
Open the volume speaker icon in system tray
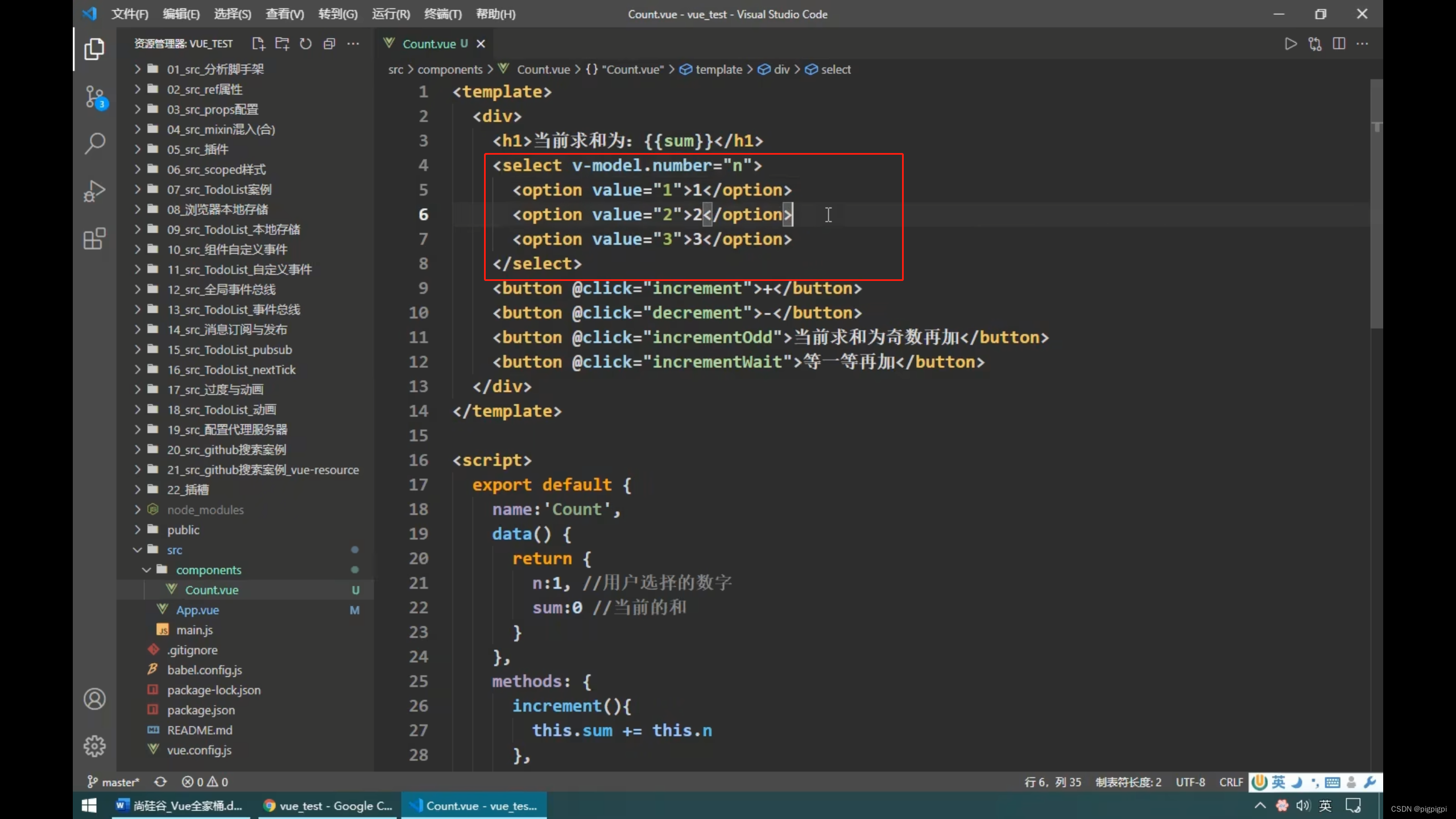(x=1303, y=805)
